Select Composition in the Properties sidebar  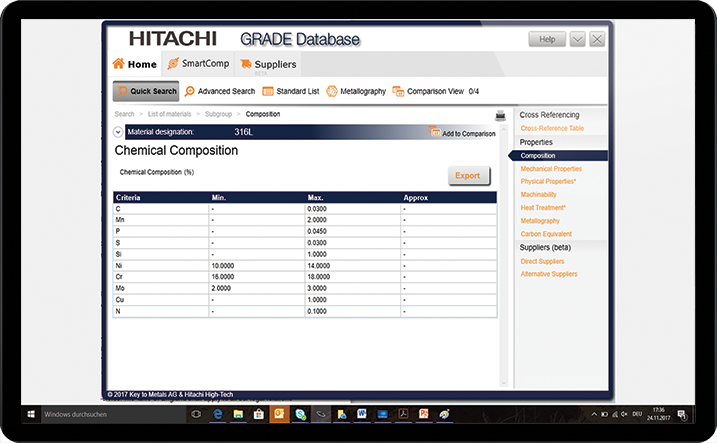(558, 155)
